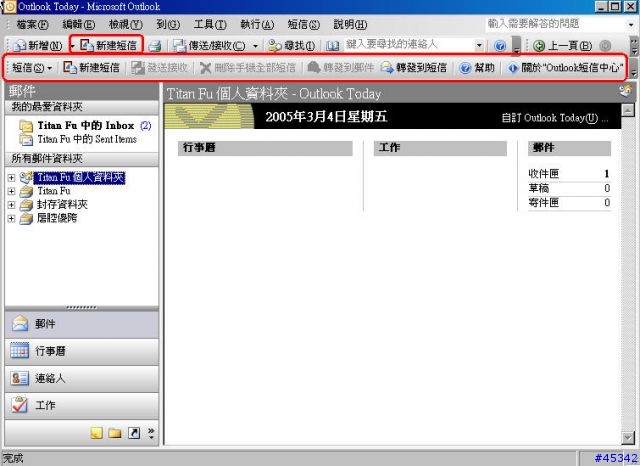Click the notes icon in navigation bar
This screenshot has width=640, height=466.
(x=97, y=433)
